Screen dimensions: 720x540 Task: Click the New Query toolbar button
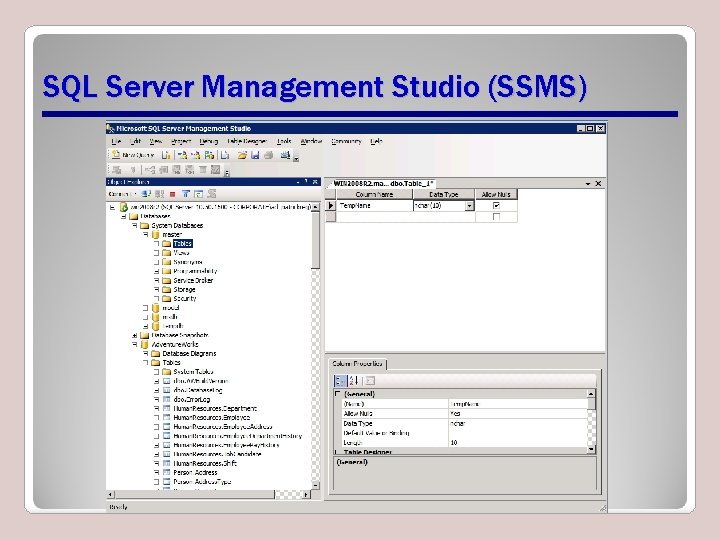tap(133, 155)
